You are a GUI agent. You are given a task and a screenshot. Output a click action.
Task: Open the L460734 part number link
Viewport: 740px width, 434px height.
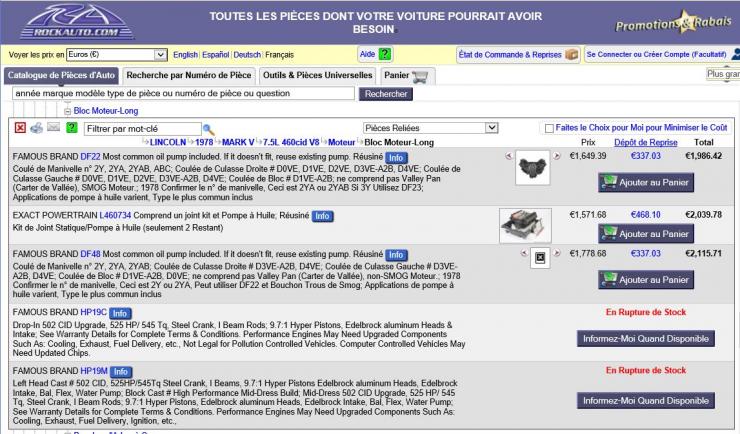click(115, 216)
